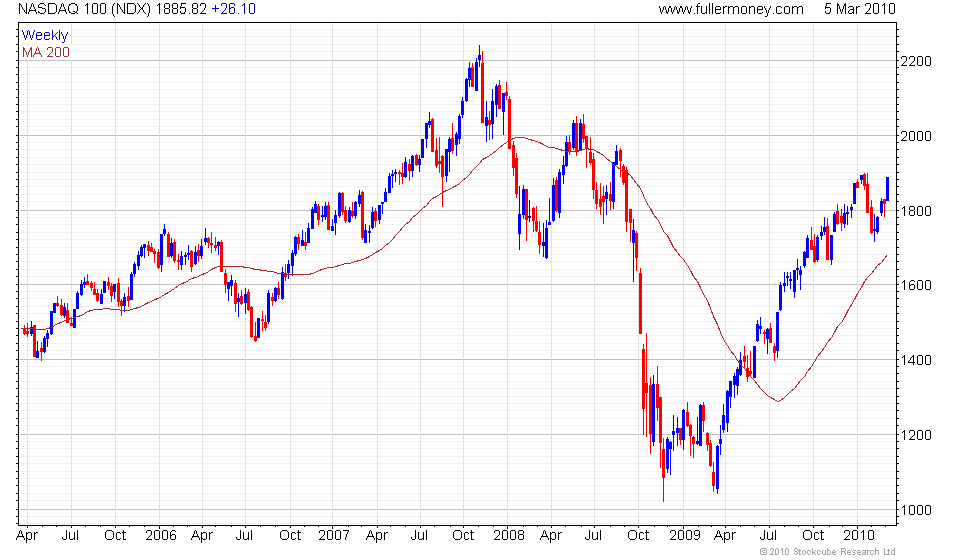
Task: Click the 1000 price axis label
Action: (x=916, y=511)
